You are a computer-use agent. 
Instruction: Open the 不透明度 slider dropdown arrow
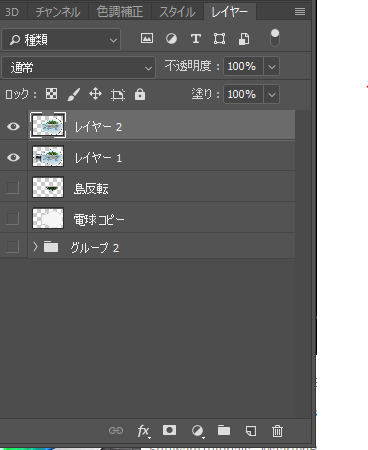272,66
